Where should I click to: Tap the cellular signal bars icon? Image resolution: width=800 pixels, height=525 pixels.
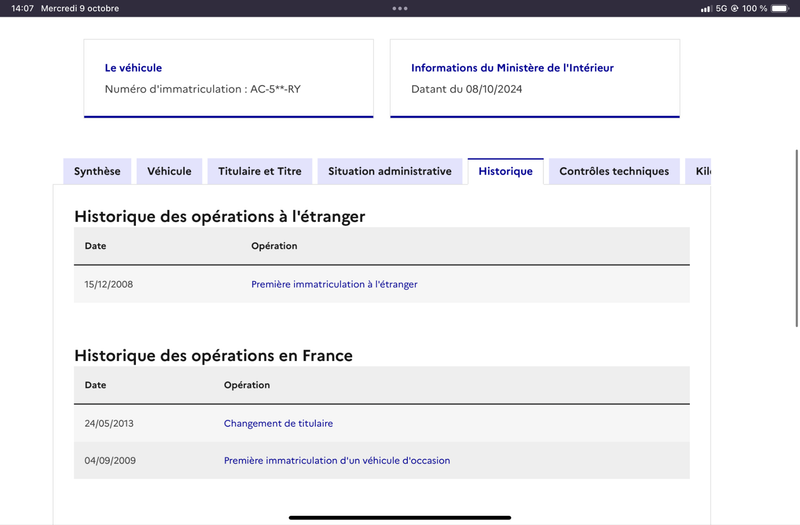[706, 9]
